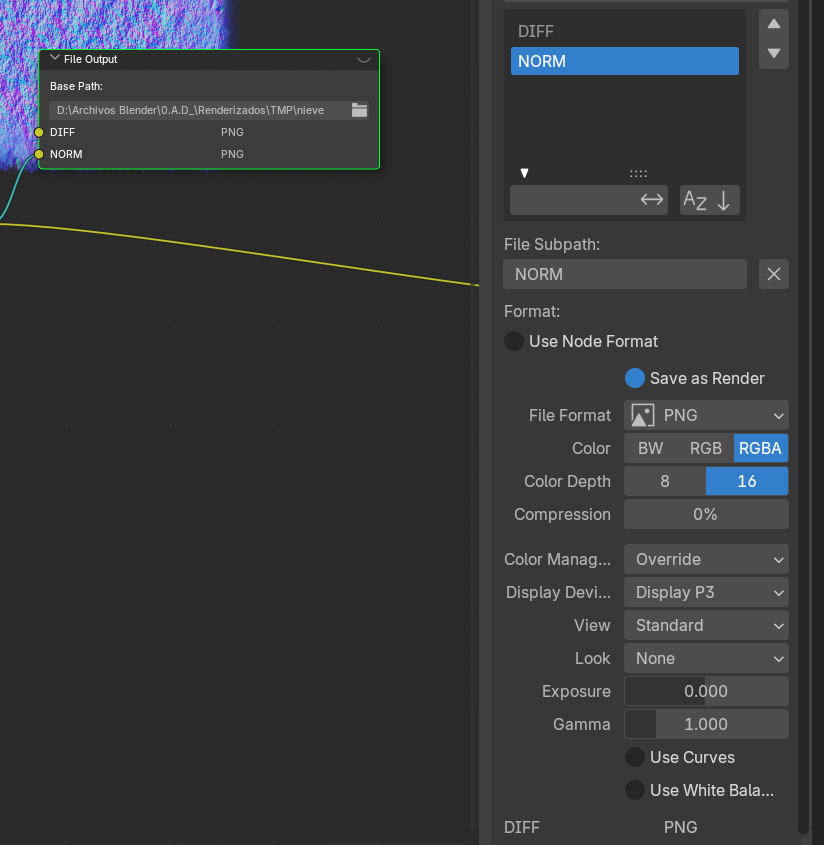Collapse list filter disclosure triangle
This screenshot has height=845, width=824.
click(x=524, y=173)
